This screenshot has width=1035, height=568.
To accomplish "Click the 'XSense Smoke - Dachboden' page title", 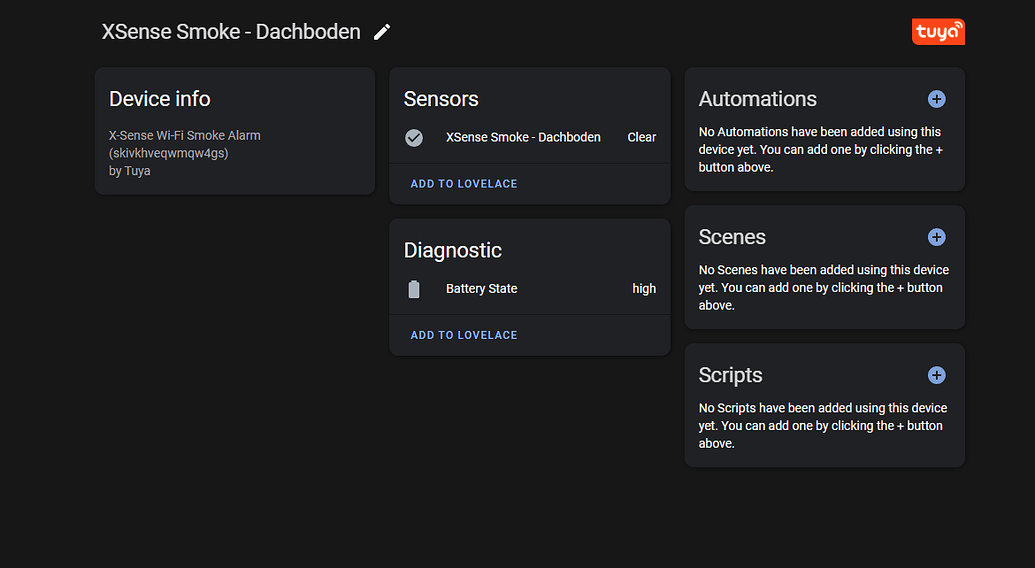I will tap(231, 32).
